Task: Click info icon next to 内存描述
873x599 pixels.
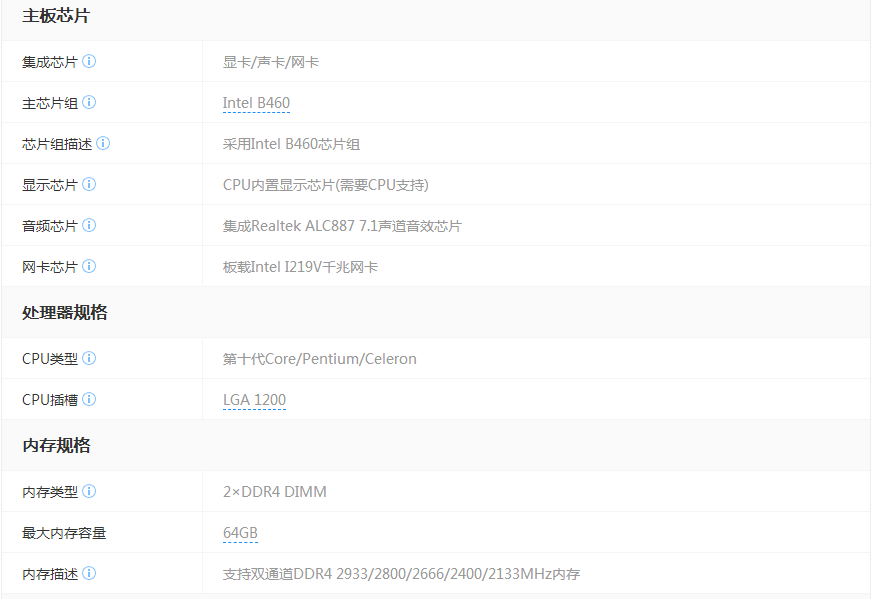Action: pos(89,573)
